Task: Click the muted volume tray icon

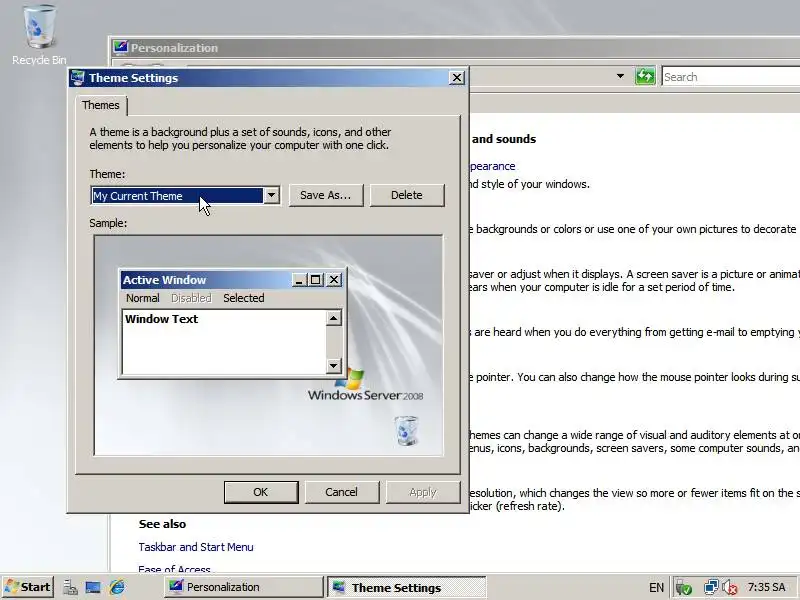Action: 730,588
